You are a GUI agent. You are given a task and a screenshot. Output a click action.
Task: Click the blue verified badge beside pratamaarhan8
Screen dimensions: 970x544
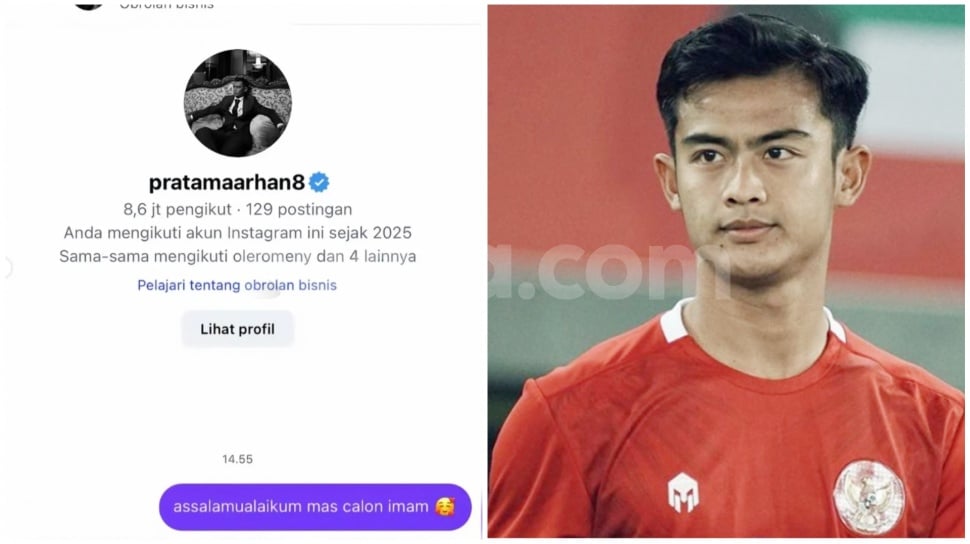319,182
